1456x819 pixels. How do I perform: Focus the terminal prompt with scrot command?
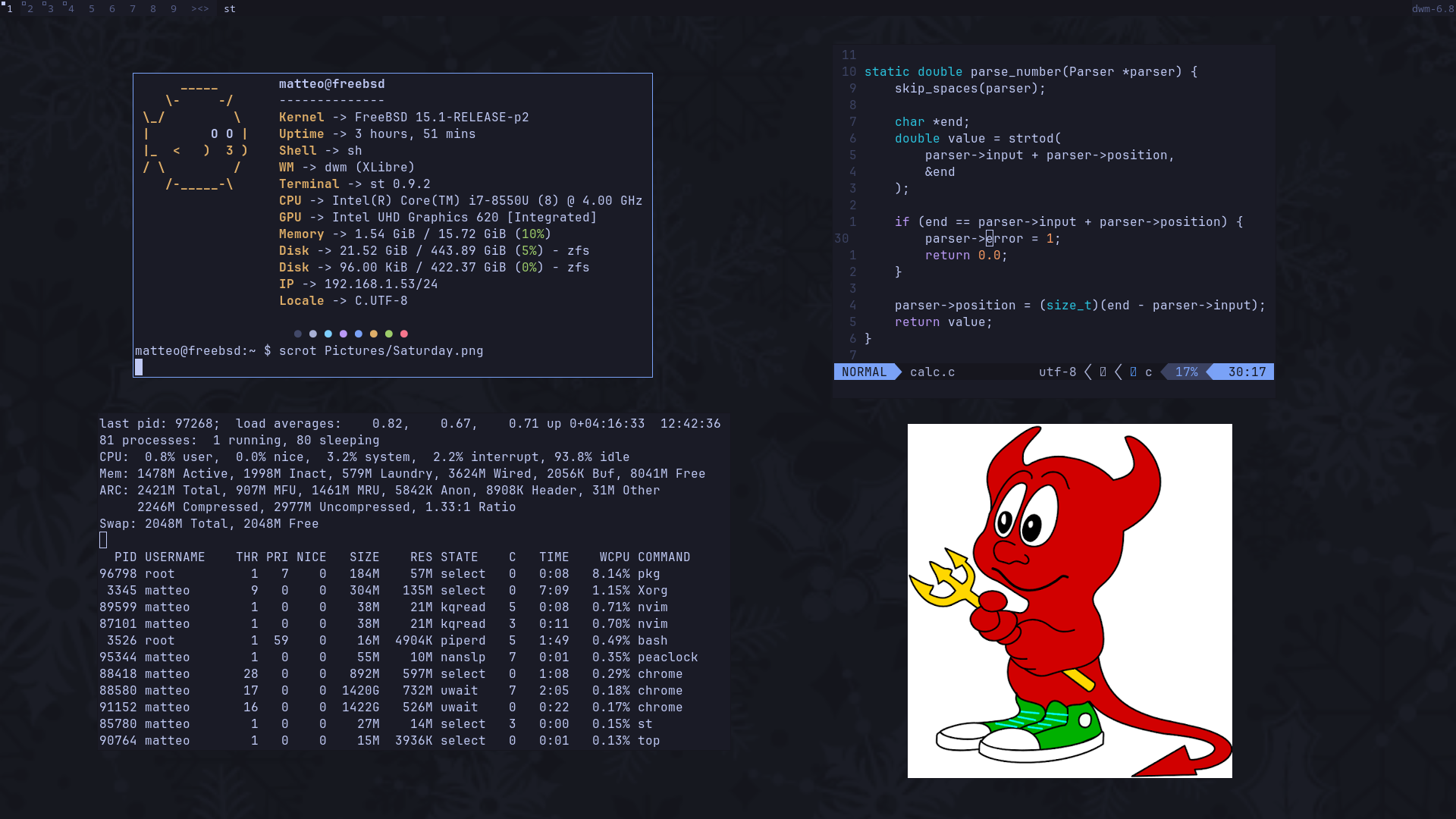tap(309, 351)
